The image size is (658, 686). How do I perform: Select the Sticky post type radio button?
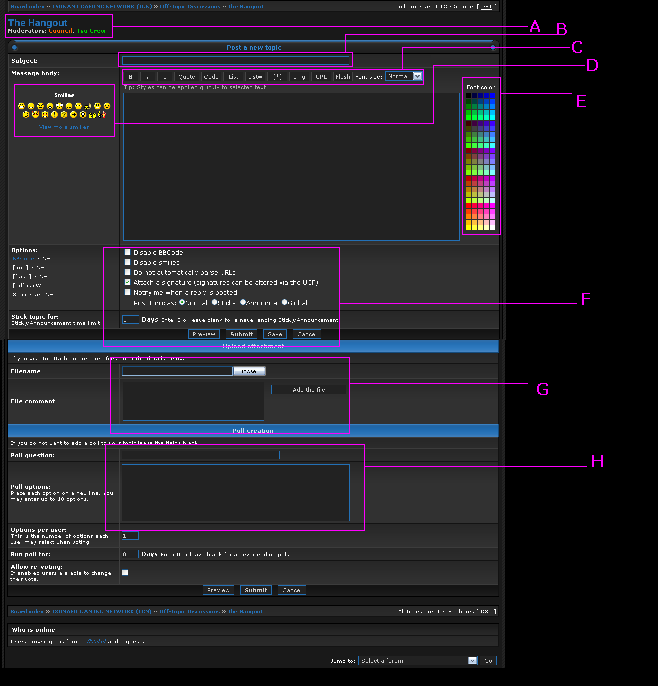click(215, 302)
